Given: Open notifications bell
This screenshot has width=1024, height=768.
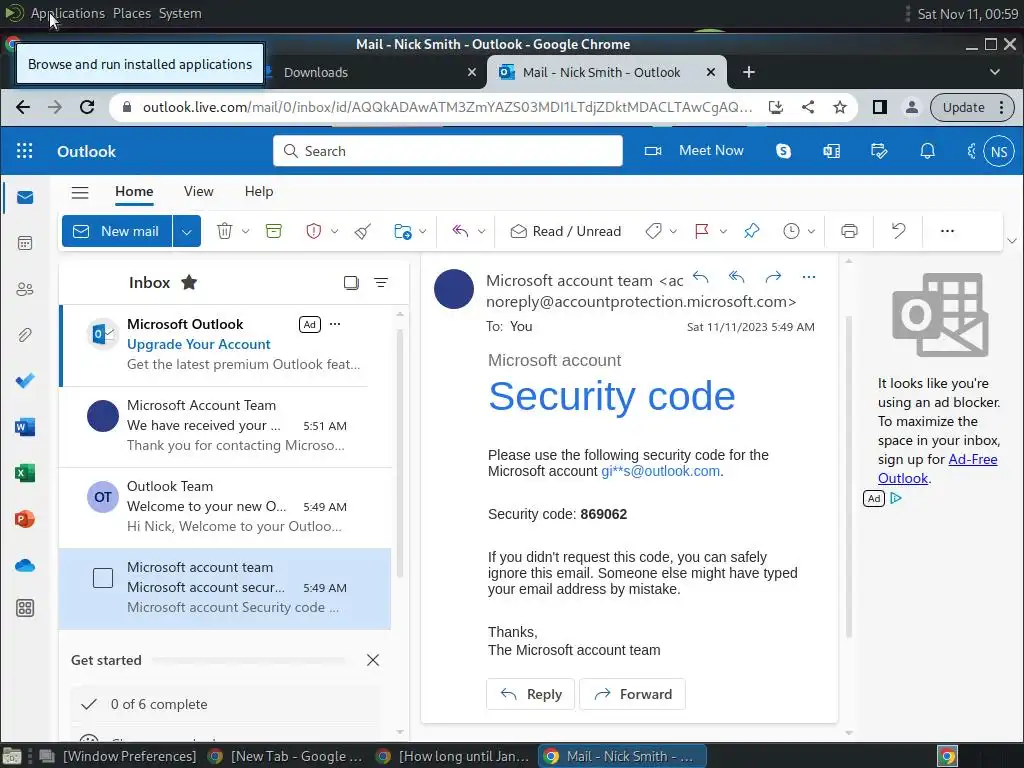Looking at the screenshot, I should [927, 151].
